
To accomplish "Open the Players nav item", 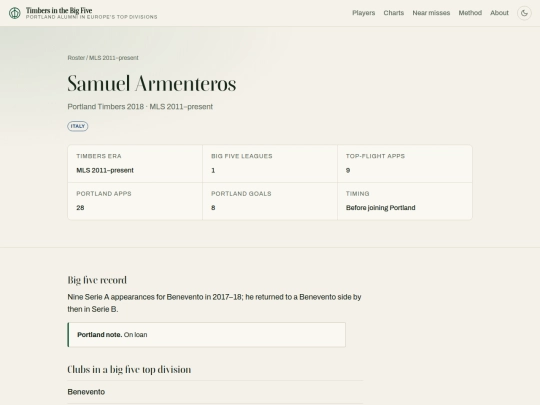I will (363, 13).
